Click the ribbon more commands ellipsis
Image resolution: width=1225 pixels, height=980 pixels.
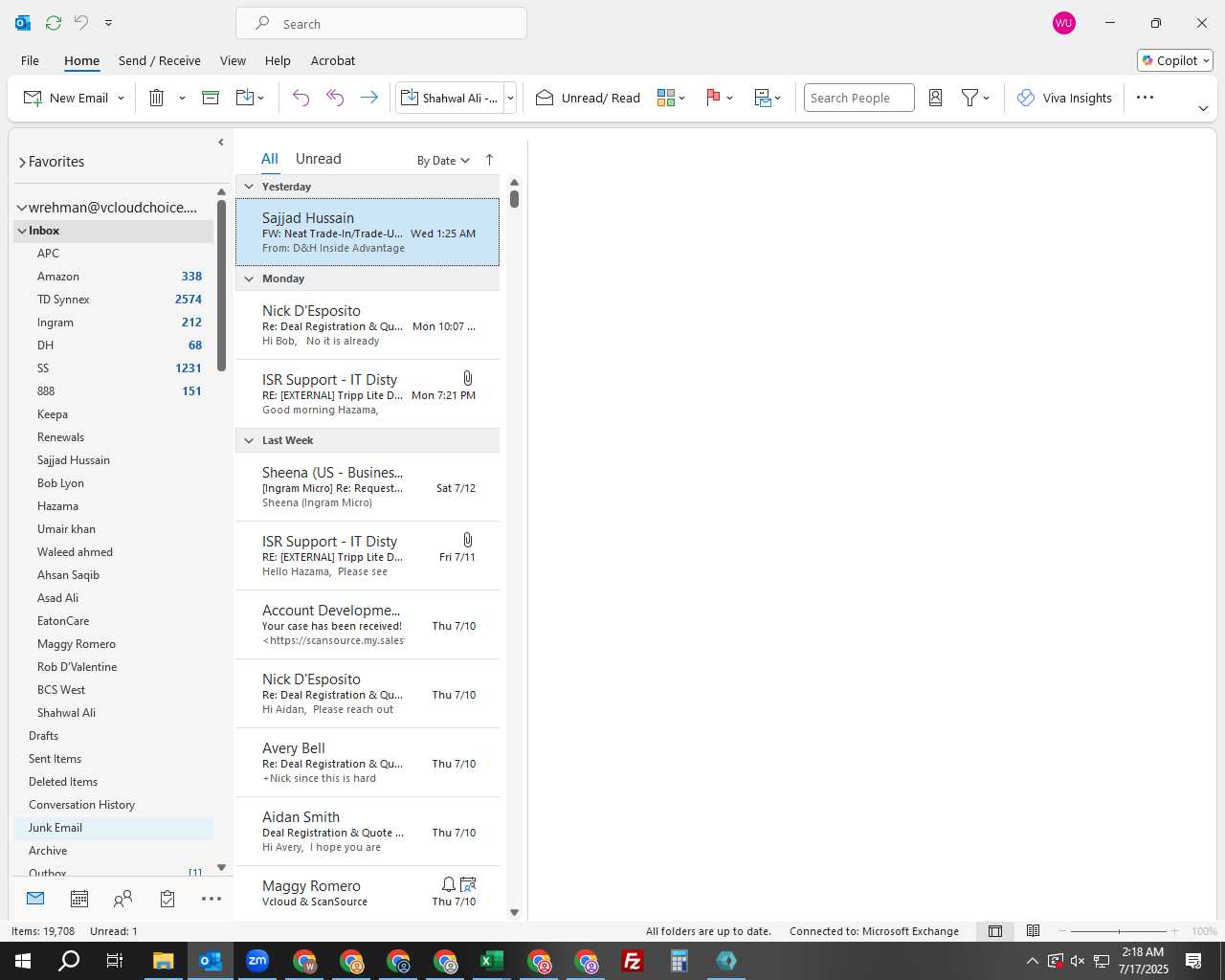[x=1145, y=98]
